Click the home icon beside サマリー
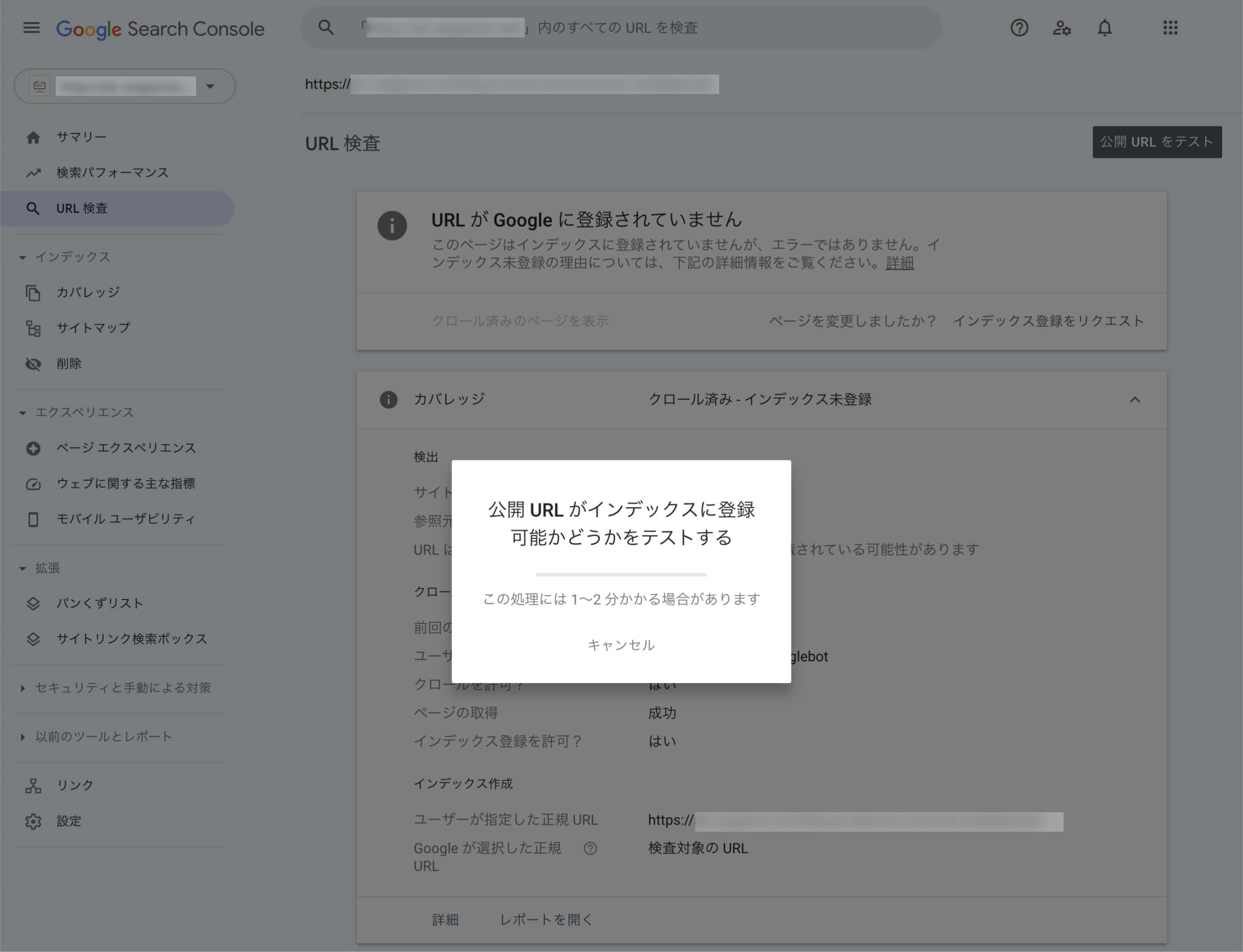 pos(34,137)
